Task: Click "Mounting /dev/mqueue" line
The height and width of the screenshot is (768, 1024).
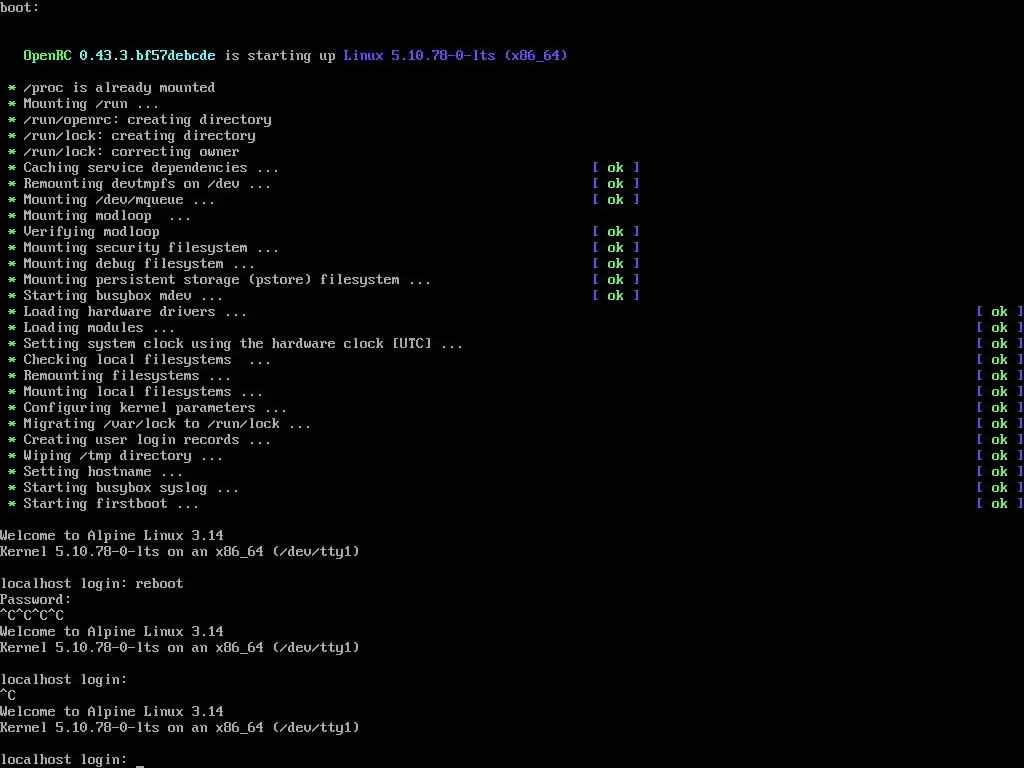Action: pyautogui.click(x=119, y=200)
